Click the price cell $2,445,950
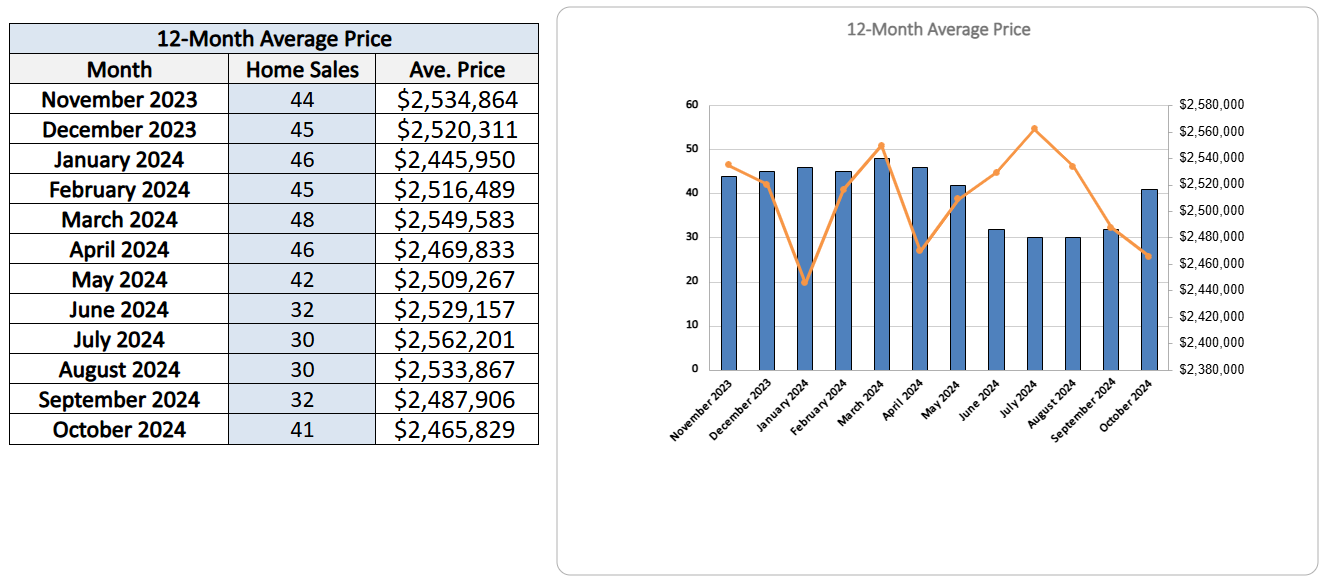The height and width of the screenshot is (580, 1326). point(457,159)
